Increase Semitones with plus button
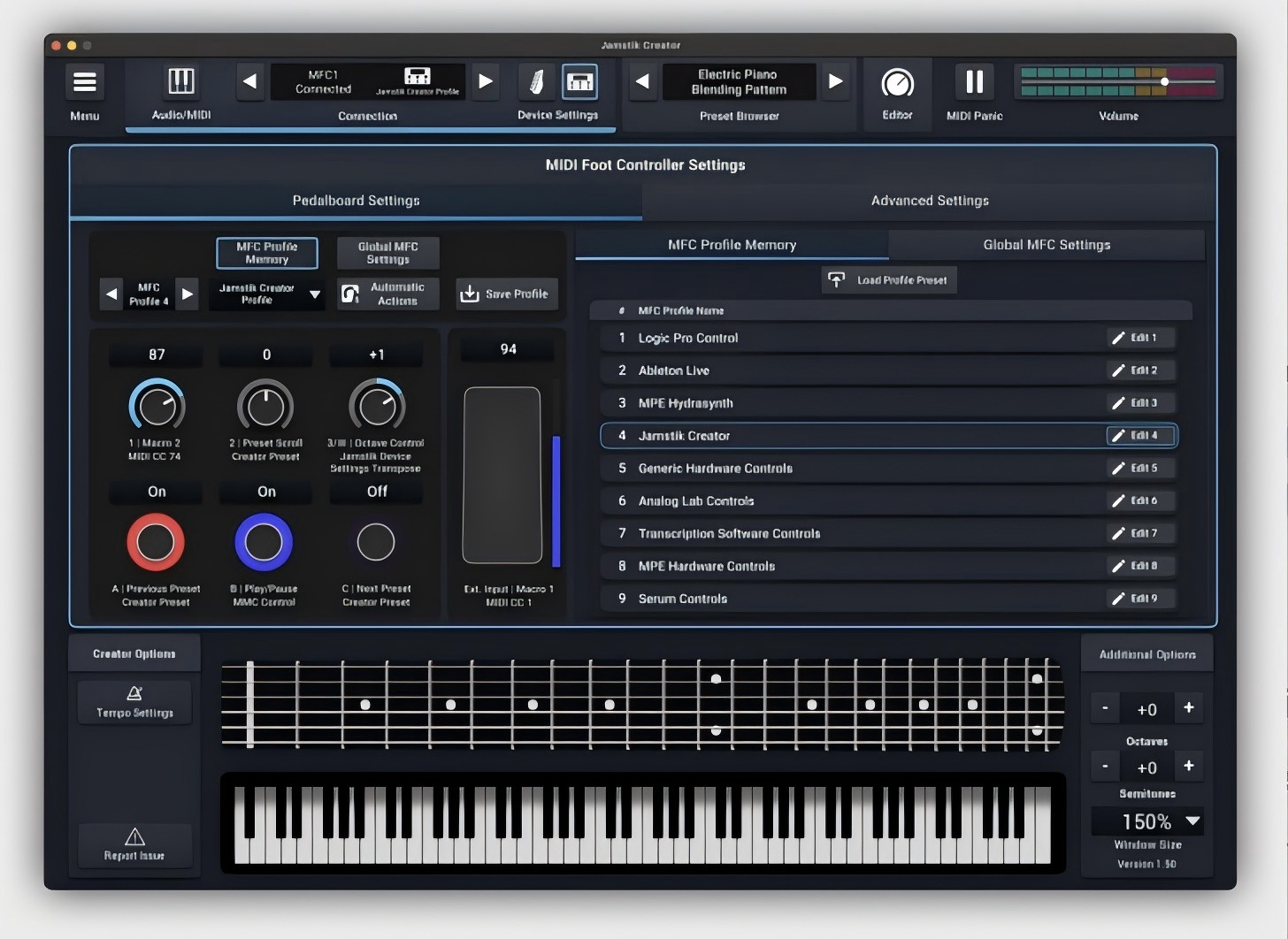The width and height of the screenshot is (1288, 939). coord(1189,766)
